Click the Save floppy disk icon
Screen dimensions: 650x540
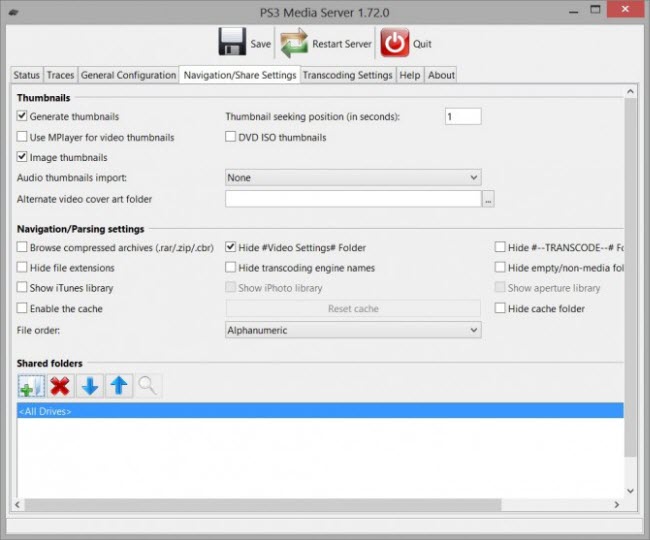(x=232, y=42)
